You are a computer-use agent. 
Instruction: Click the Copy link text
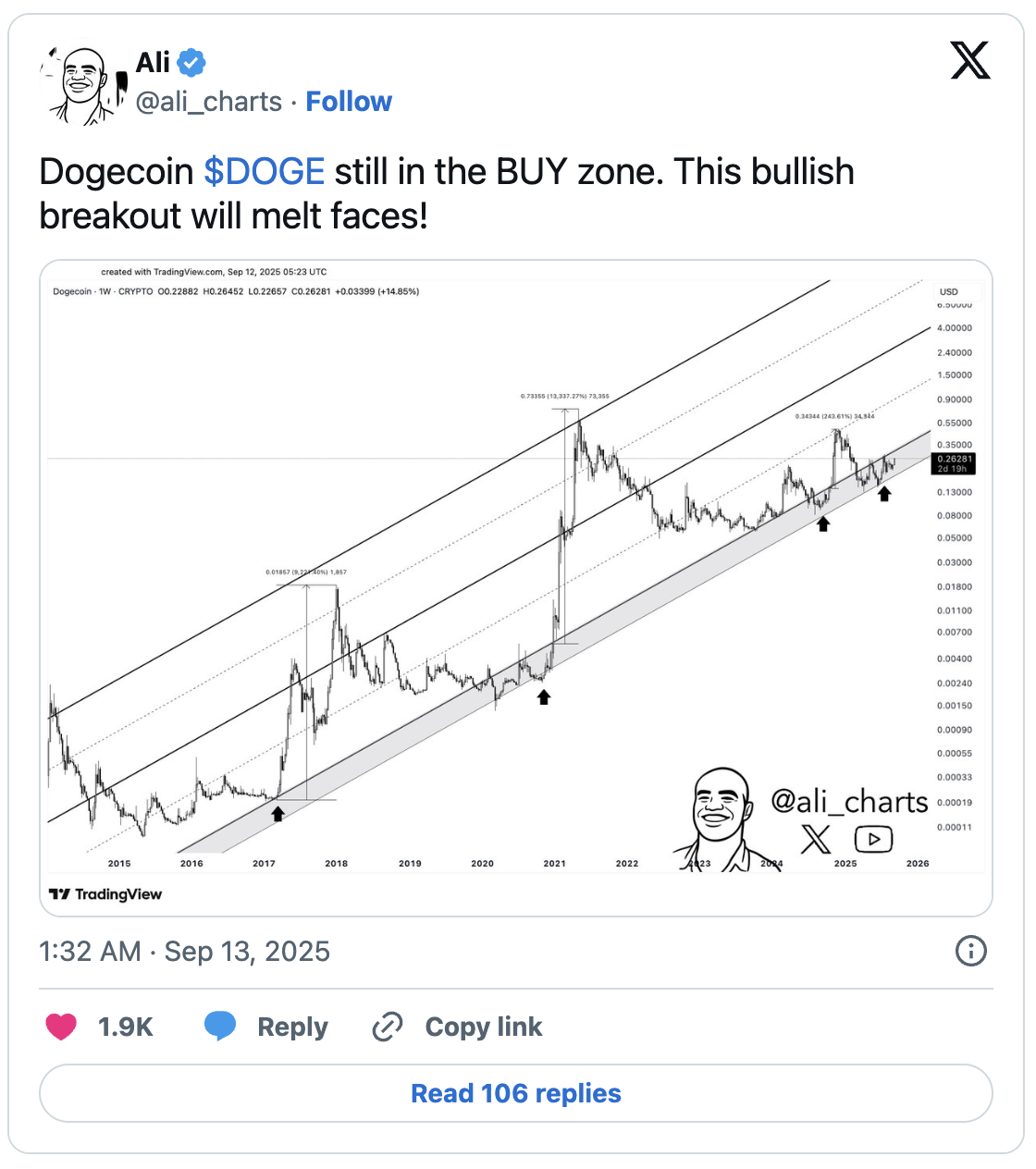tap(484, 1027)
